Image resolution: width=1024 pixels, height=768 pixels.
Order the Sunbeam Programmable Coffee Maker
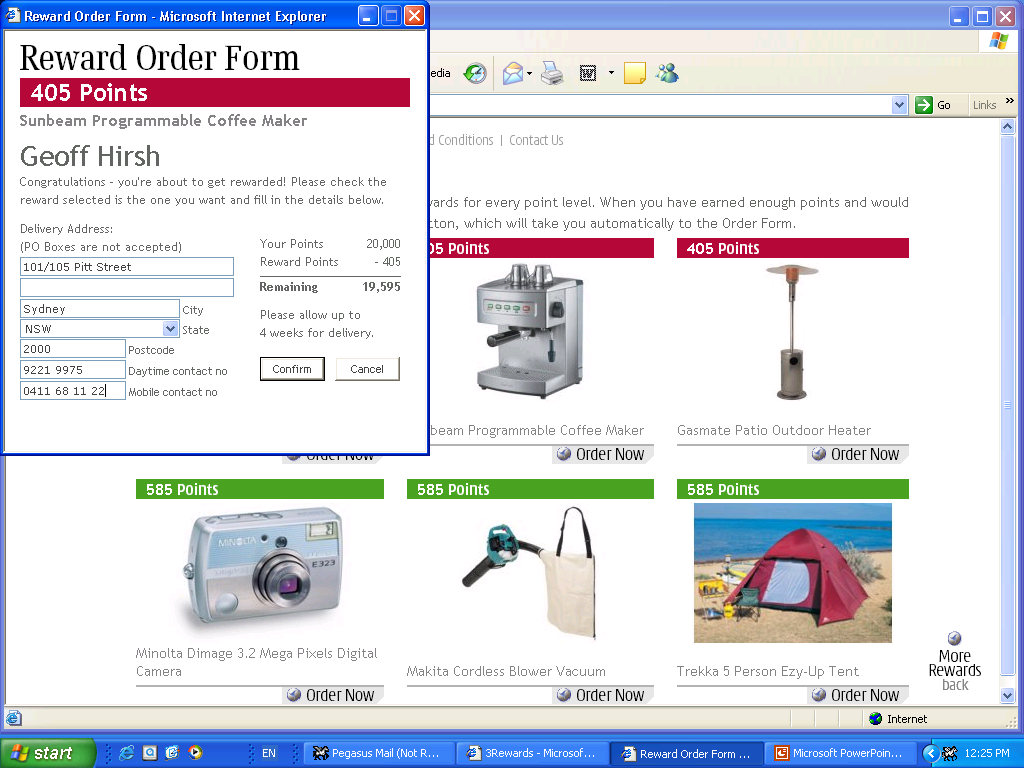601,454
